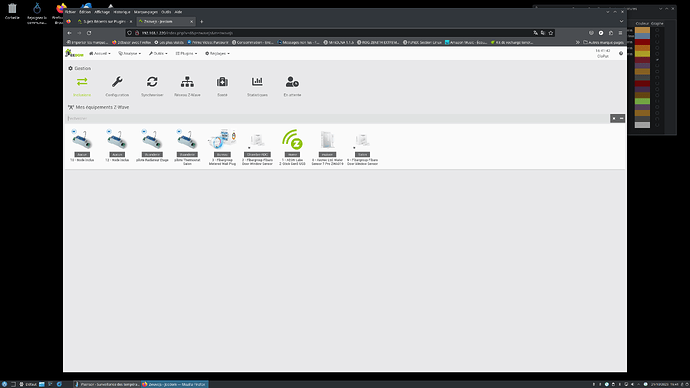This screenshot has width=690, height=388.
Task: Open the pilote Thermostat Salon device
Action: coord(187,147)
